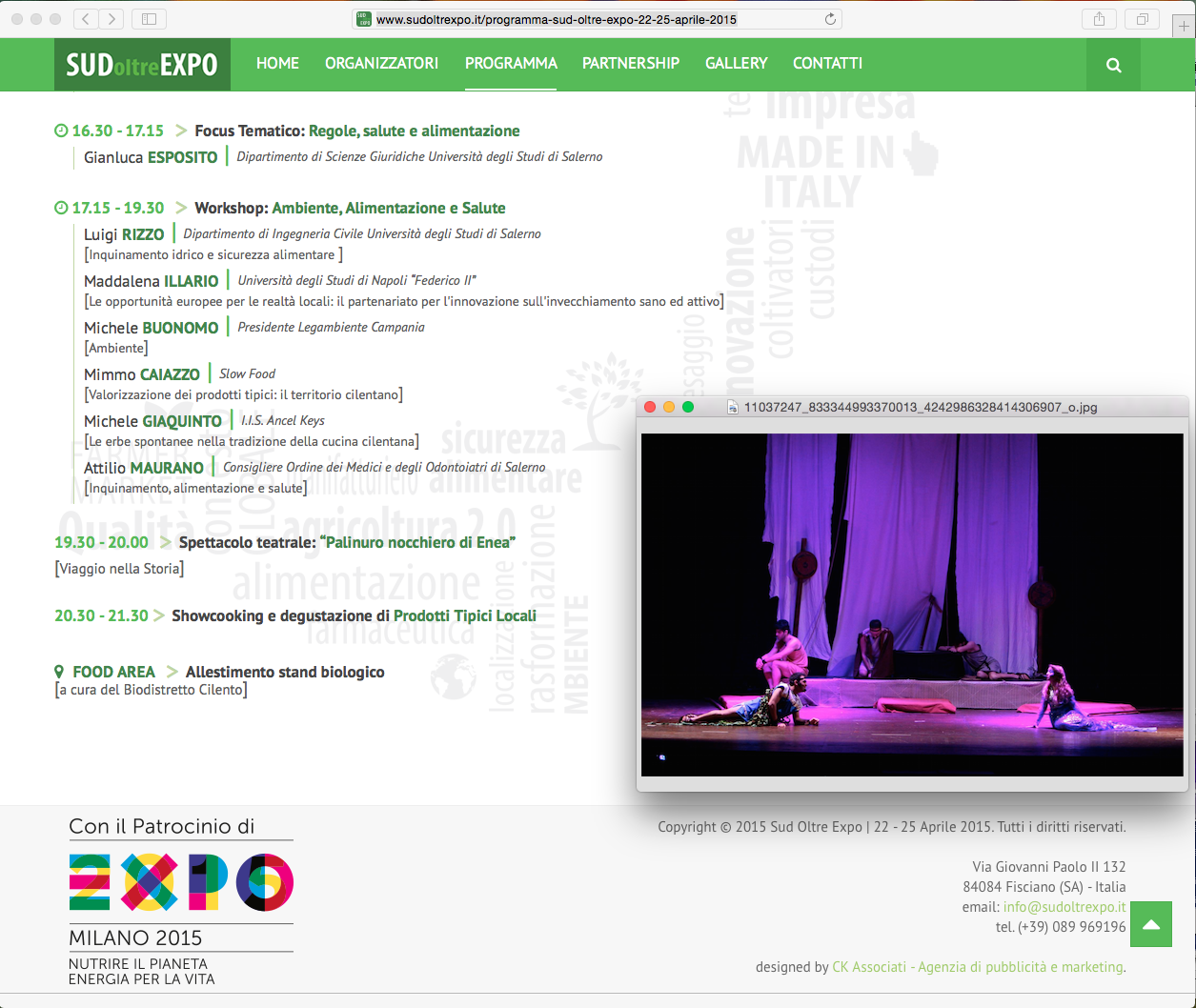Go to the PARTNERSHIP page
1196x1008 pixels.
(x=631, y=63)
